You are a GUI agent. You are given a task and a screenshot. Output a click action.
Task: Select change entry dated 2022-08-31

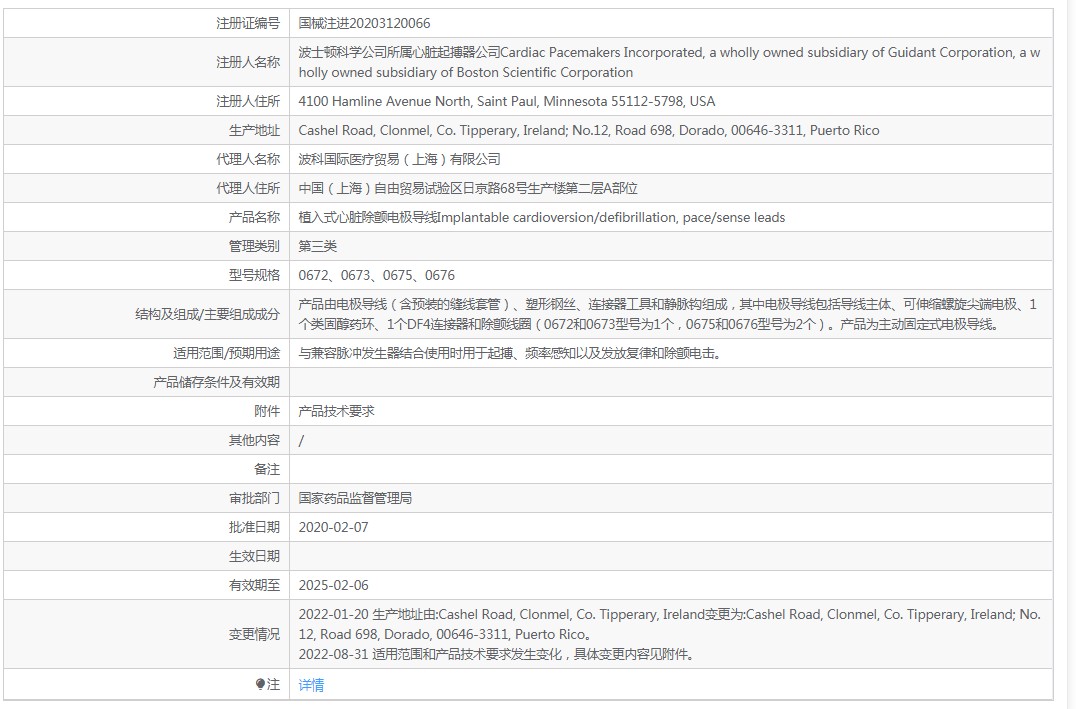(497, 655)
